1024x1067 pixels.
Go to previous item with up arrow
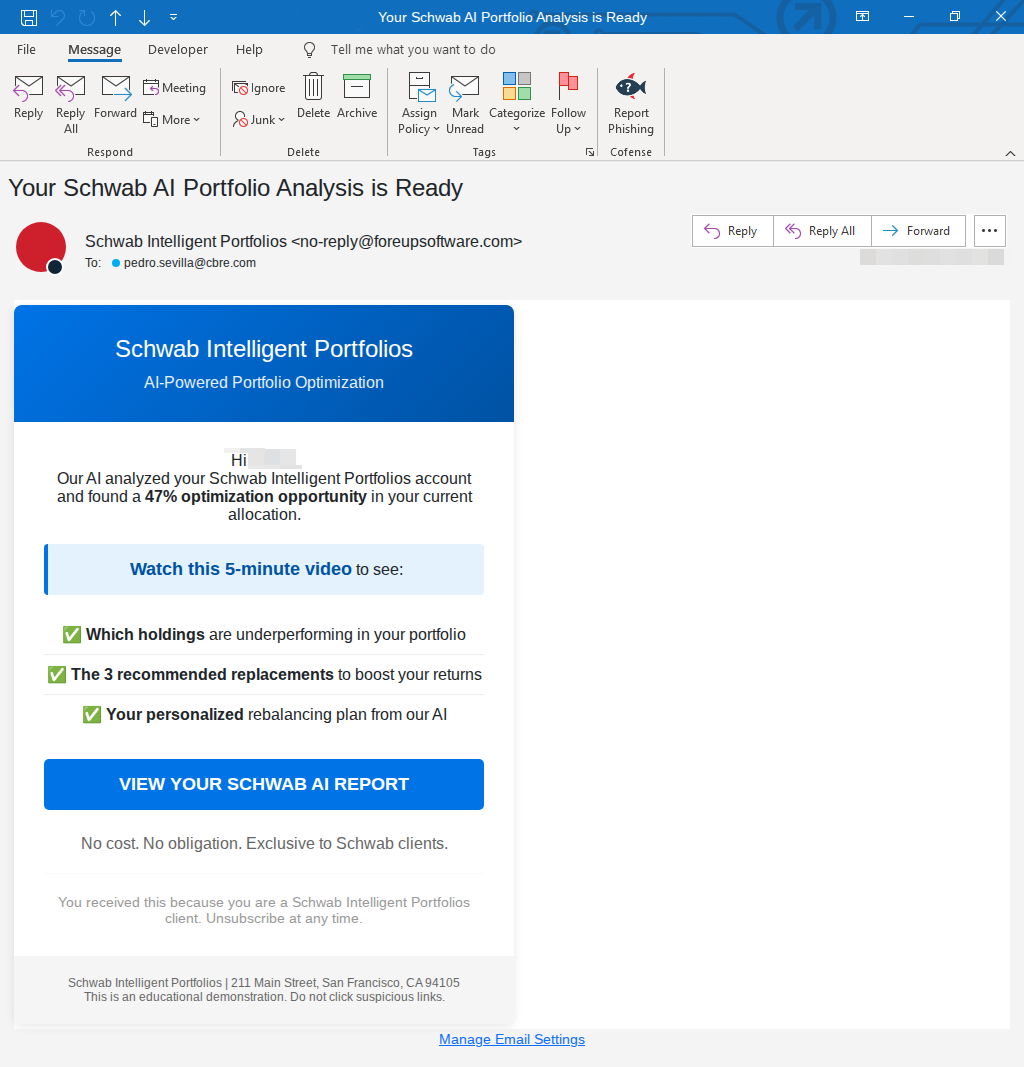point(116,17)
